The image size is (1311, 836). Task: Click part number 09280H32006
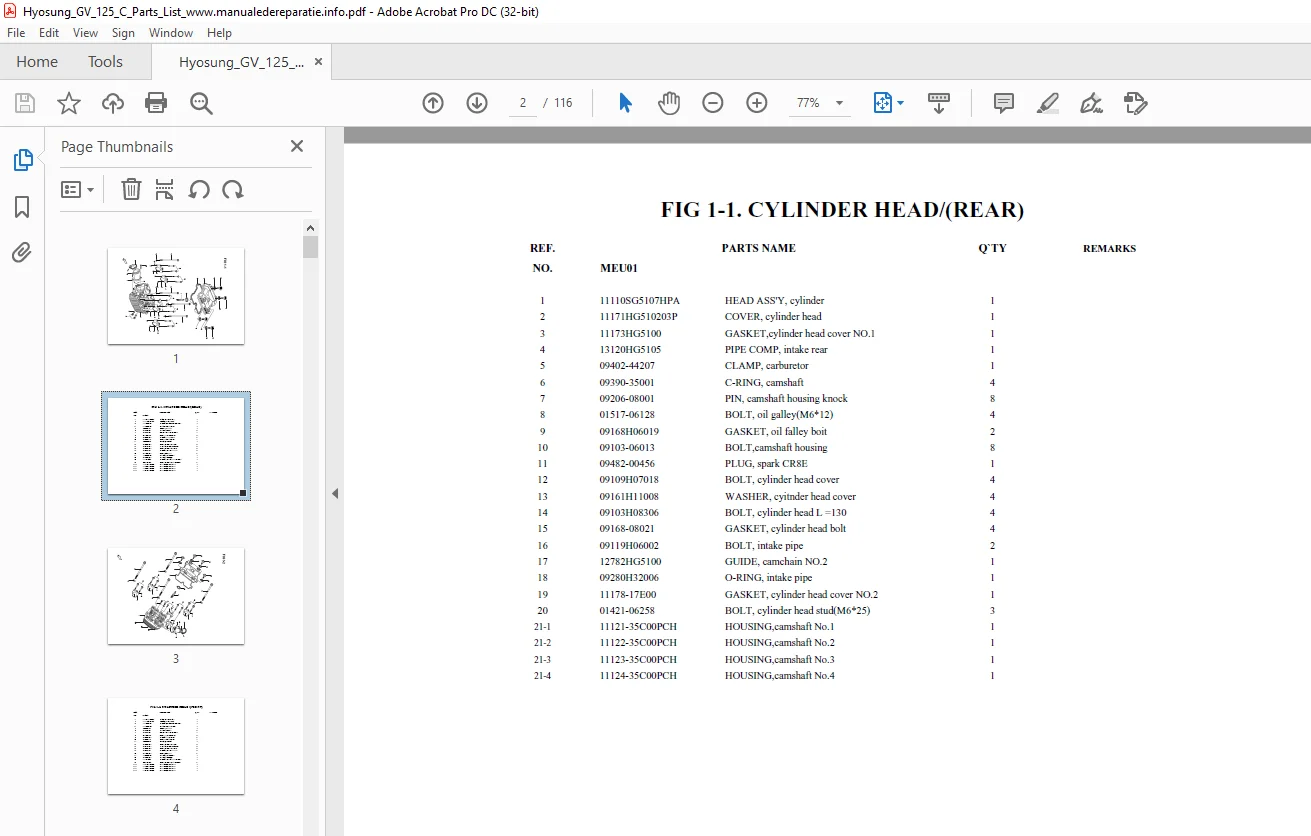pos(629,577)
